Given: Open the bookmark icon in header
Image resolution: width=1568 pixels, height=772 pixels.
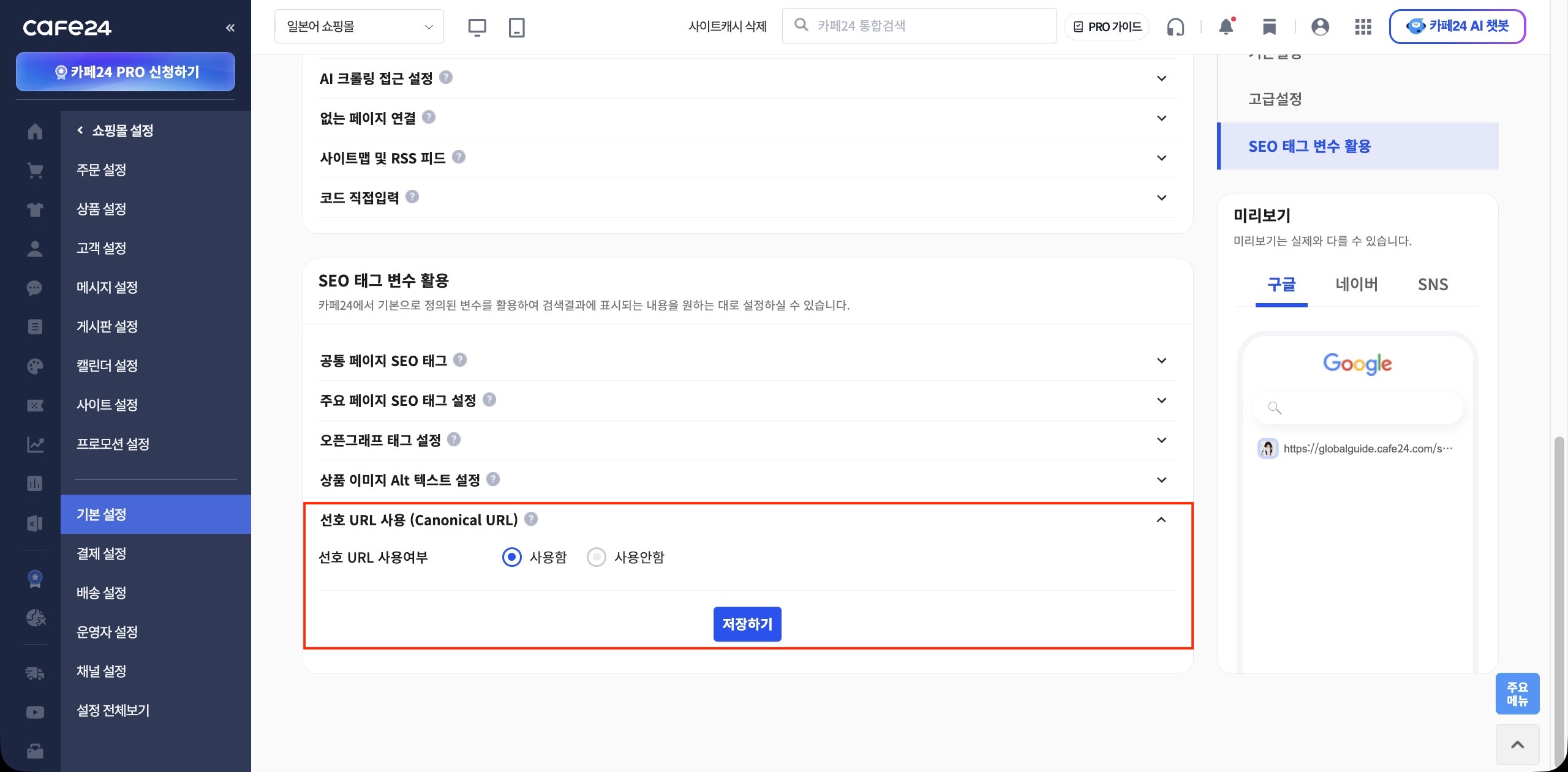Looking at the screenshot, I should (1270, 27).
